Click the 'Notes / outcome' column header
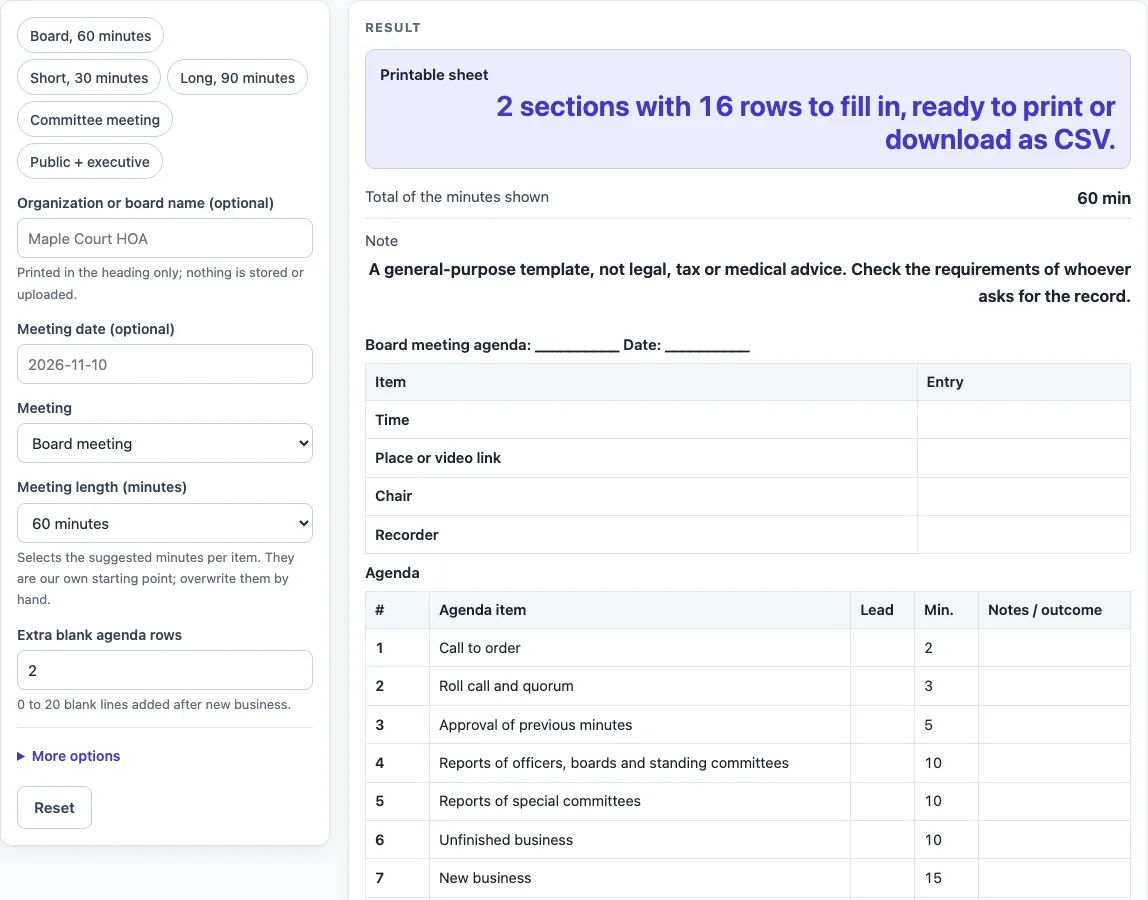Viewport: 1148px width, 900px height. 1045,610
